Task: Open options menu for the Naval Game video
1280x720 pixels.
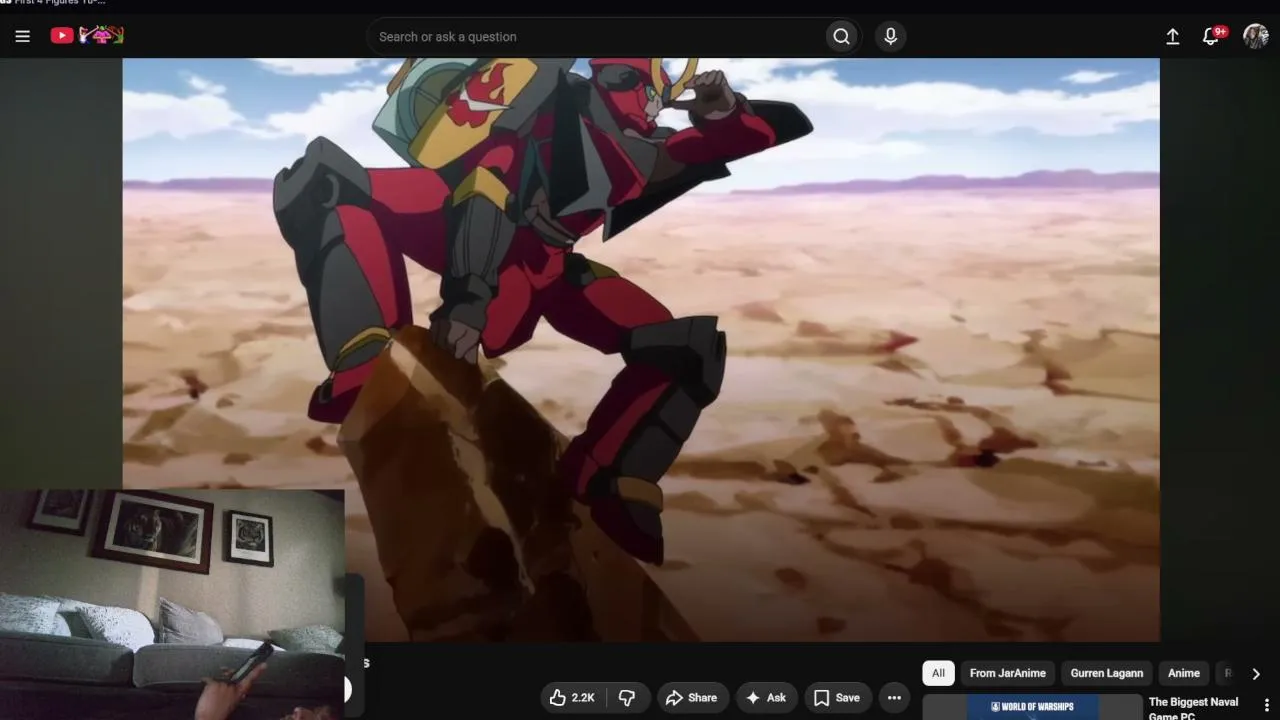Action: click(1267, 705)
